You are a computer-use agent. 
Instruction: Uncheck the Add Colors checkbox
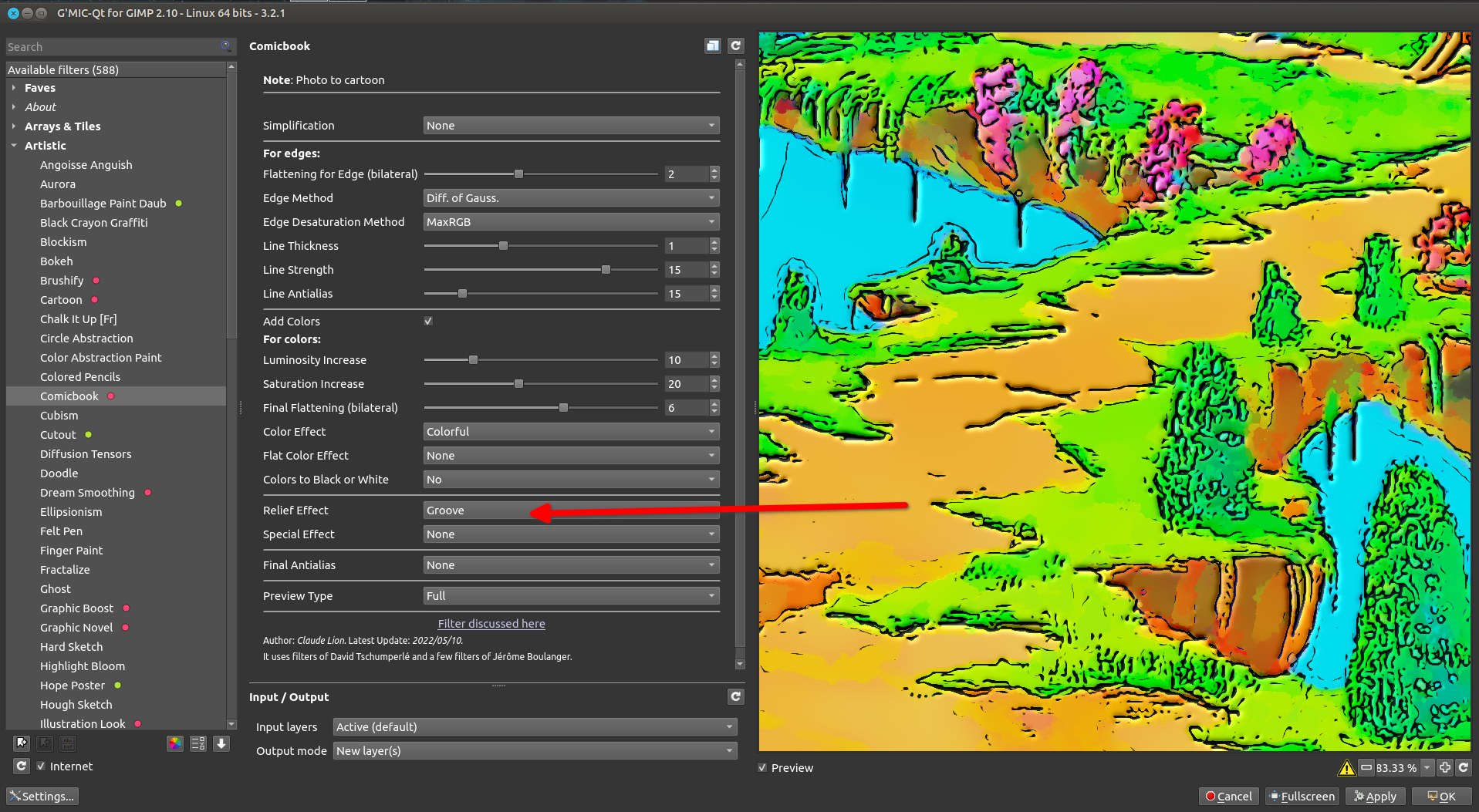click(428, 322)
